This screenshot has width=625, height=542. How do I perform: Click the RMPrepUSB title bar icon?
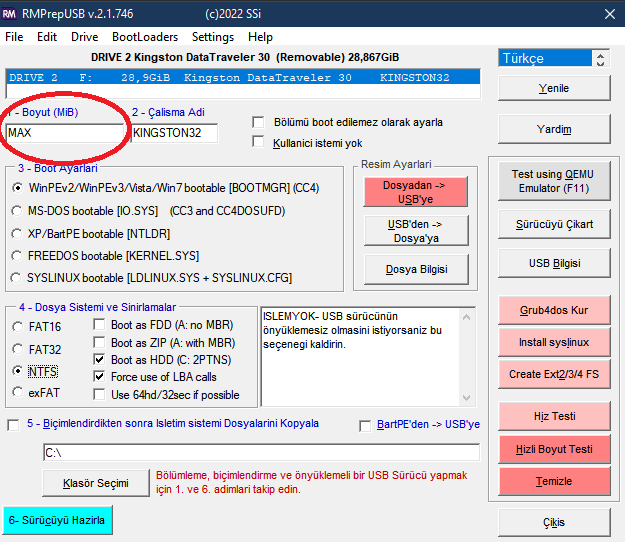(x=9, y=14)
